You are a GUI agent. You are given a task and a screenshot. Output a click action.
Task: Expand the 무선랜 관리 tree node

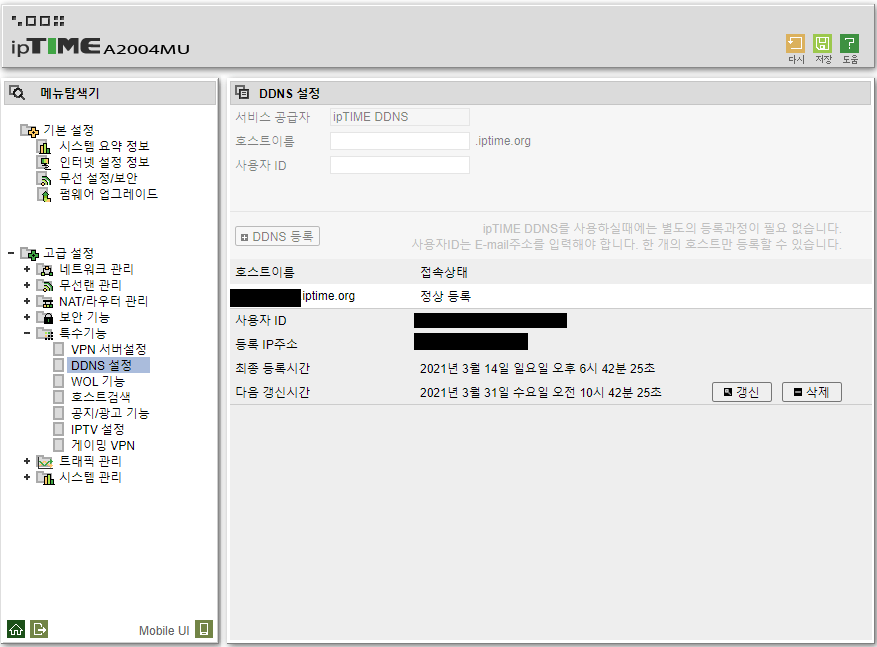(27, 285)
